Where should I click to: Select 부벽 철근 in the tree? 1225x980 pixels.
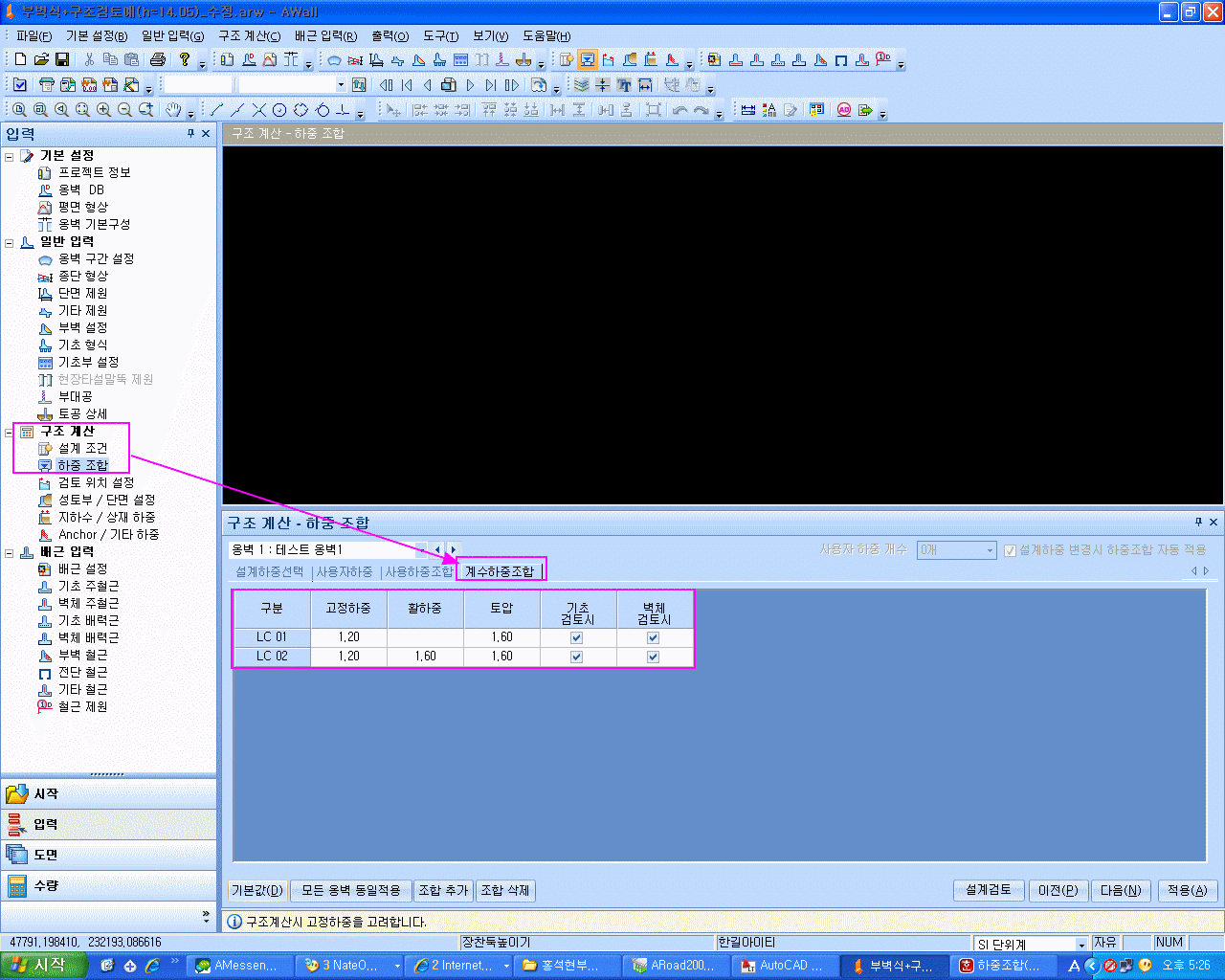[x=83, y=656]
